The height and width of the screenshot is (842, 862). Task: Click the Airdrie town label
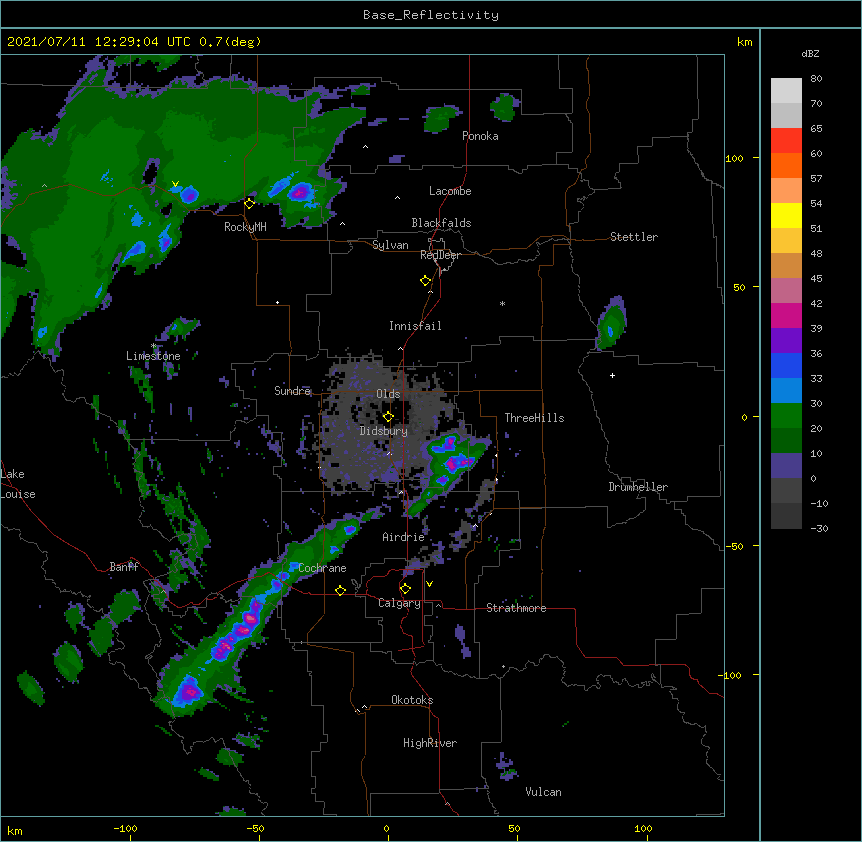(x=404, y=537)
